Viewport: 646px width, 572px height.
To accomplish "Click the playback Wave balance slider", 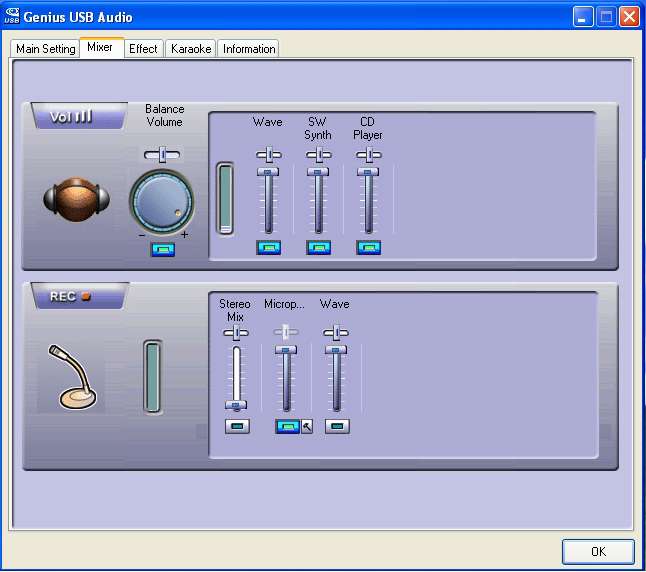I will [x=269, y=155].
